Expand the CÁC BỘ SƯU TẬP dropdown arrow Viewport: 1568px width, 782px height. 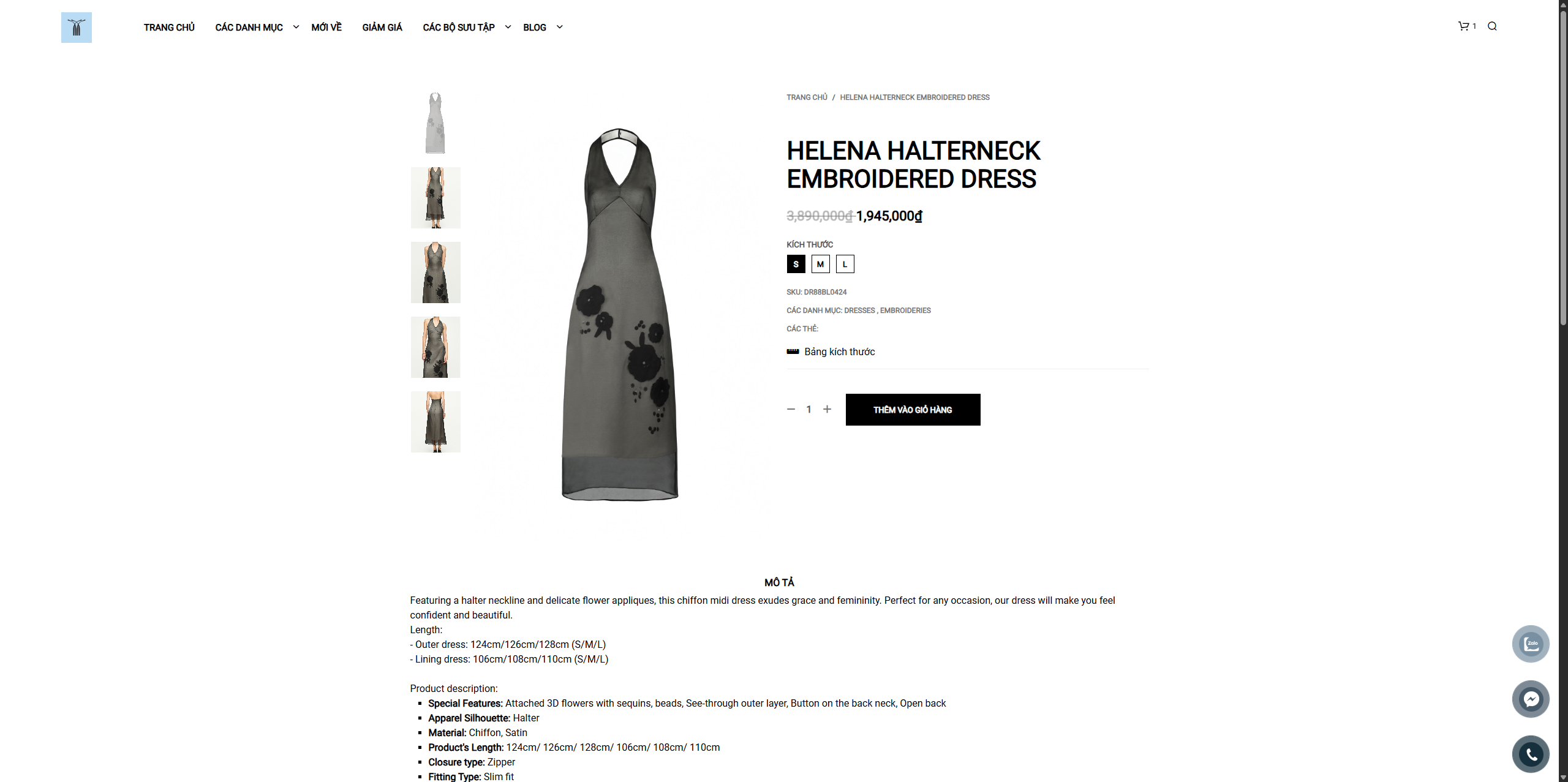pos(508,27)
